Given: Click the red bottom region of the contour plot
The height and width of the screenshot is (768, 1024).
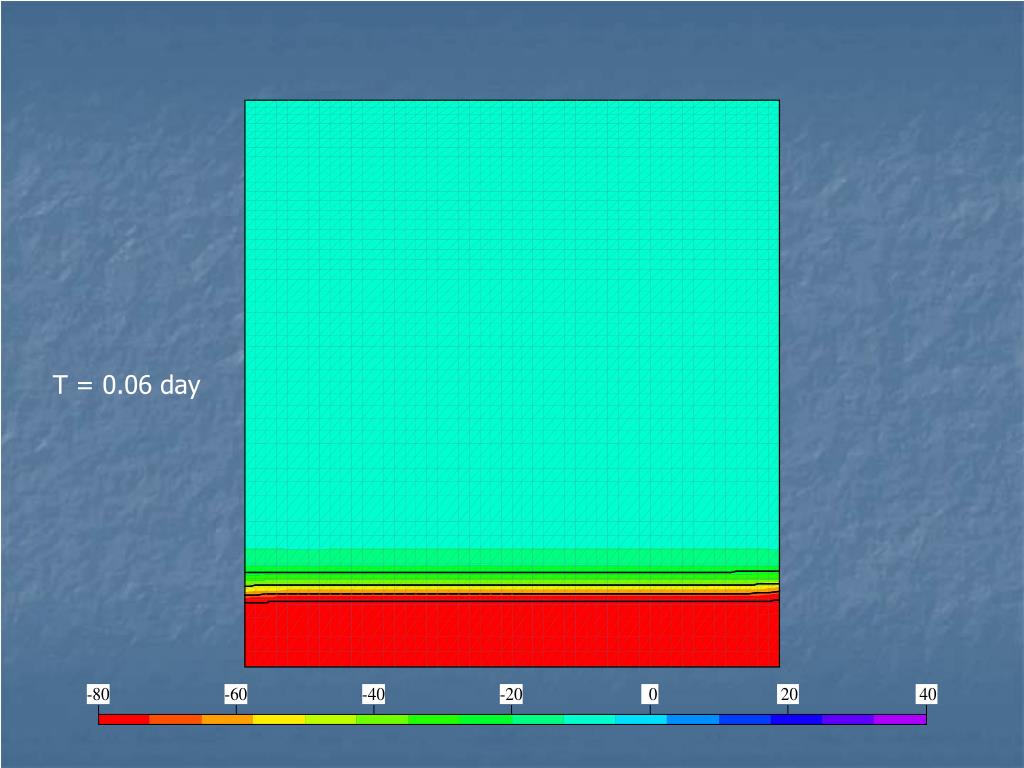Looking at the screenshot, I should pos(512,633).
